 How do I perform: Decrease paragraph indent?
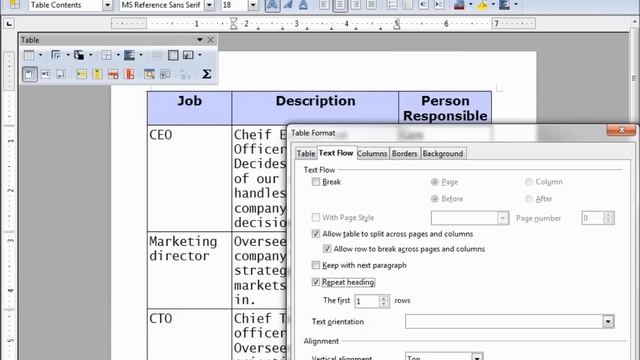423,5
